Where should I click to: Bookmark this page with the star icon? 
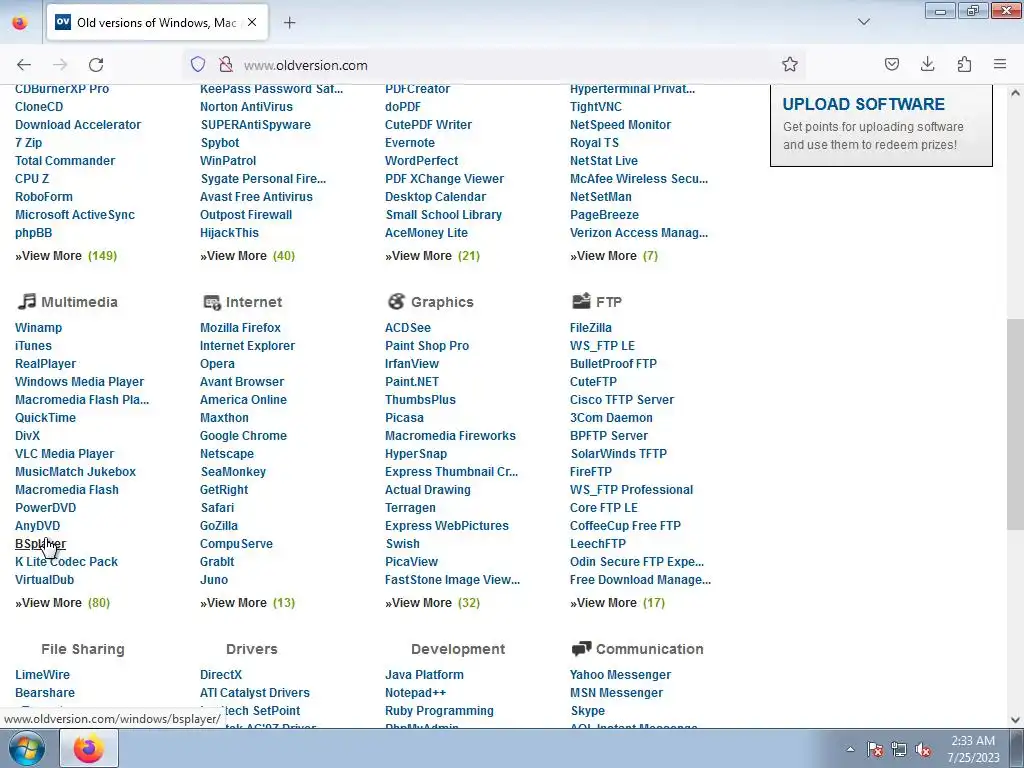790,64
